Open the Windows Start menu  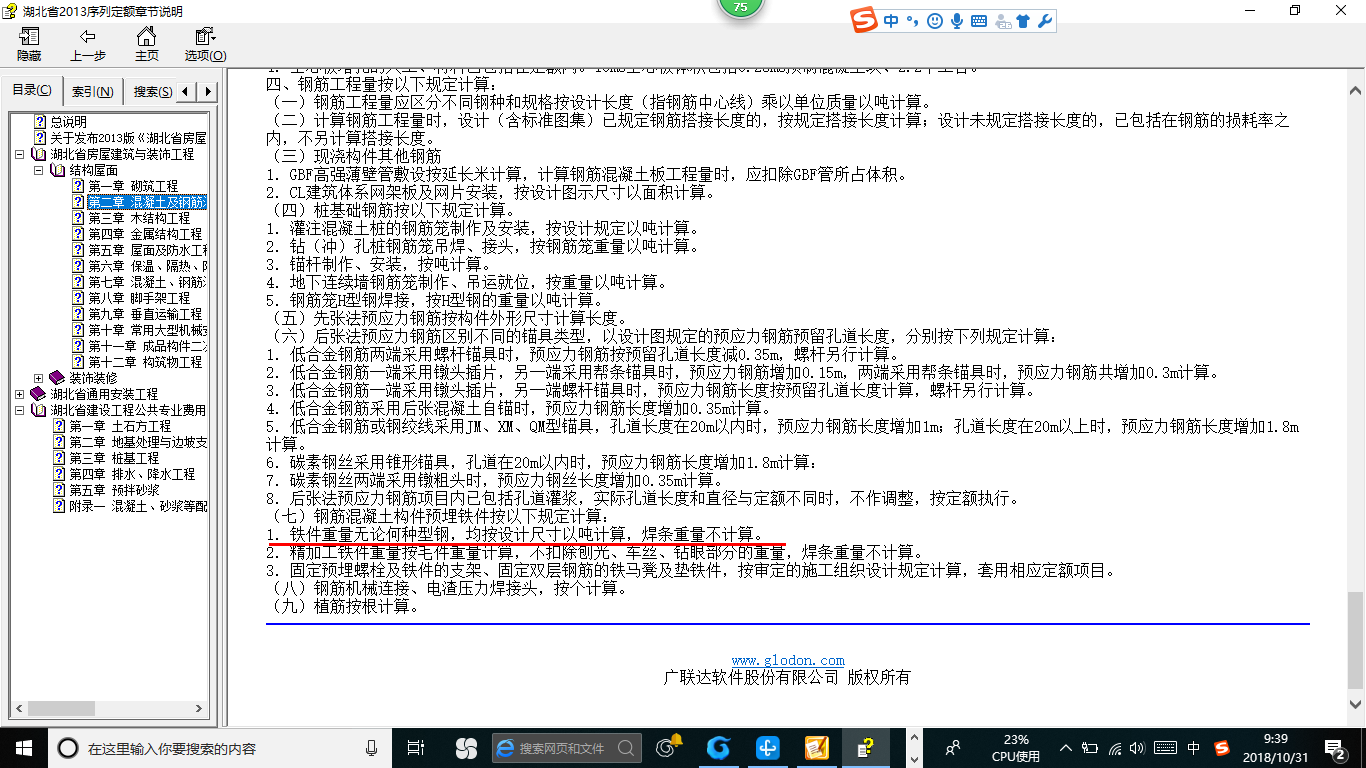click(x=23, y=748)
